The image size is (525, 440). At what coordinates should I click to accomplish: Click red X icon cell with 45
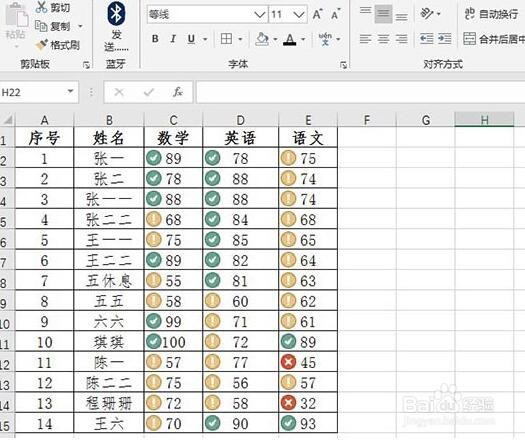pyautogui.click(x=308, y=362)
